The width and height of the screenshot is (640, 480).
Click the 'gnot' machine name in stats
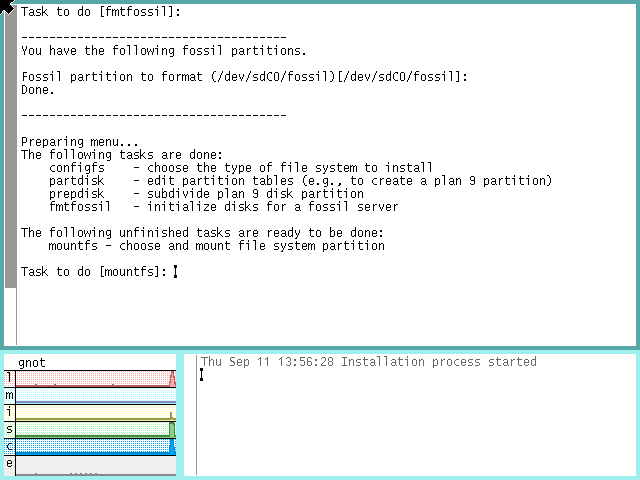32,363
